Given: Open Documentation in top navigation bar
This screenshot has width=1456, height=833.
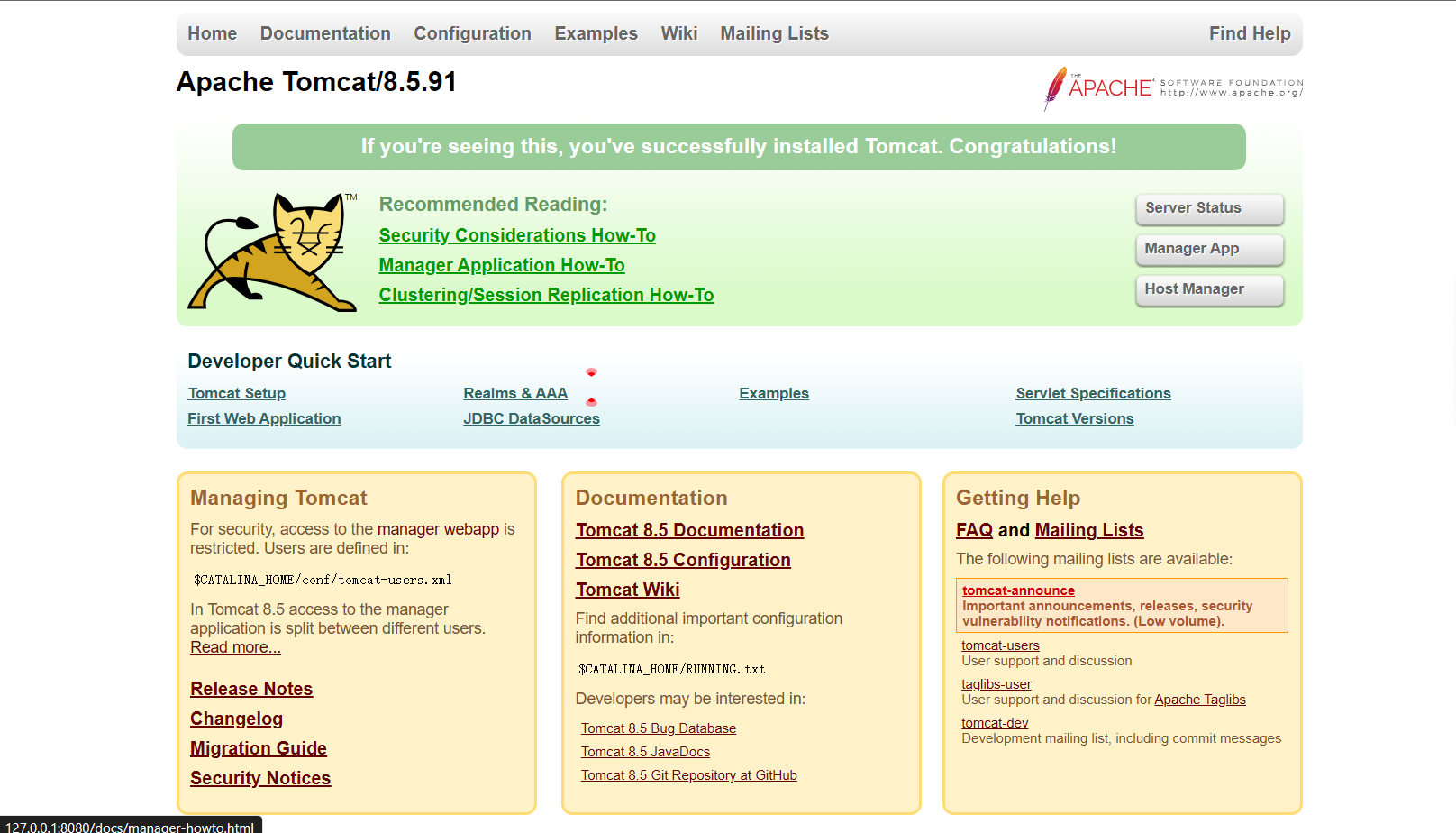Looking at the screenshot, I should 325,33.
